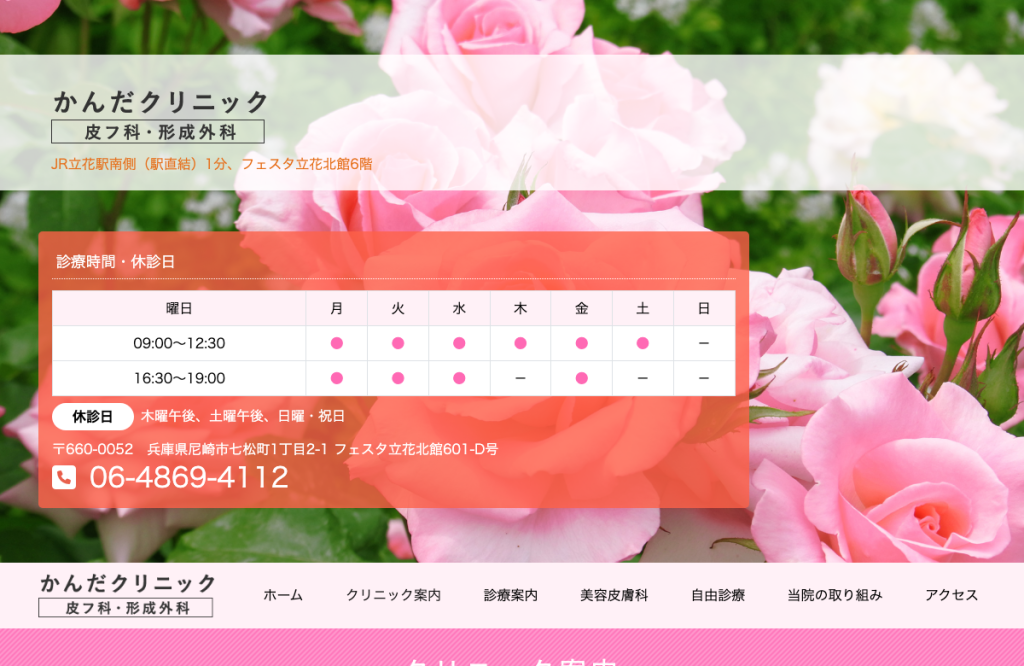Click the 09:00〜12:30 time row label
Image resolution: width=1024 pixels, height=666 pixels.
click(x=179, y=343)
